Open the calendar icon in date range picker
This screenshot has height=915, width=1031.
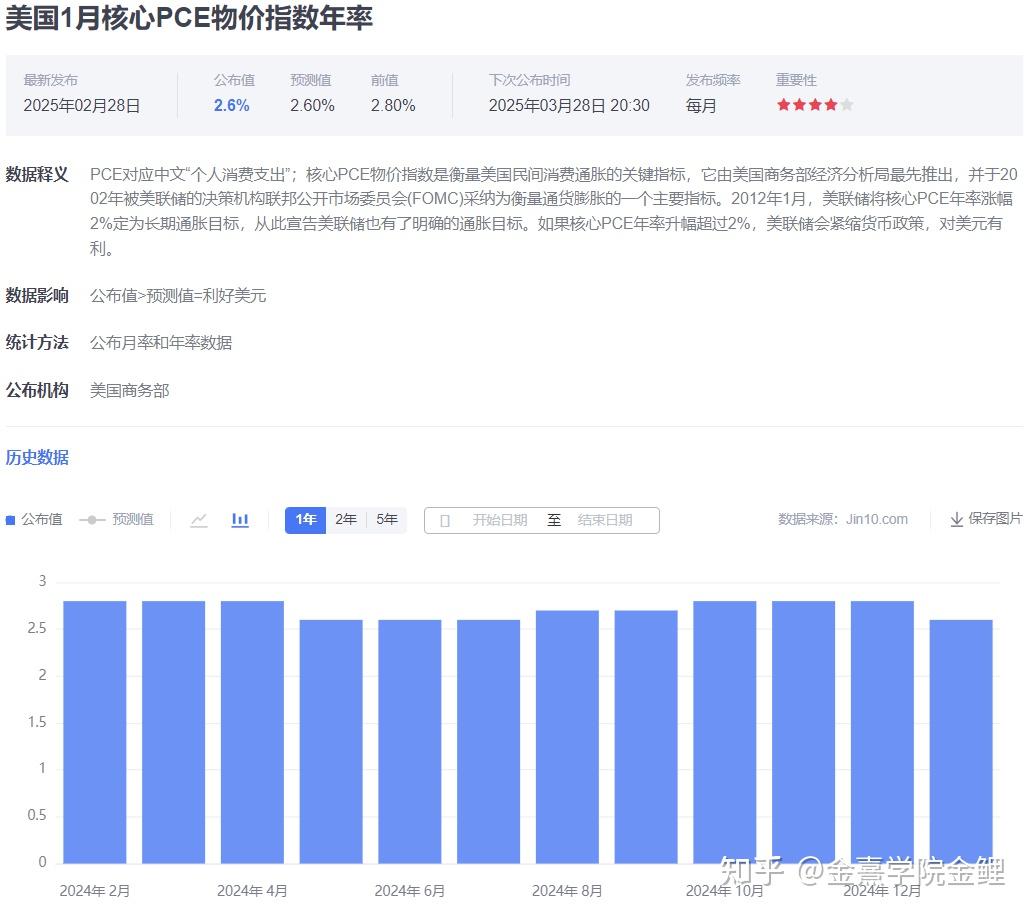pos(444,520)
